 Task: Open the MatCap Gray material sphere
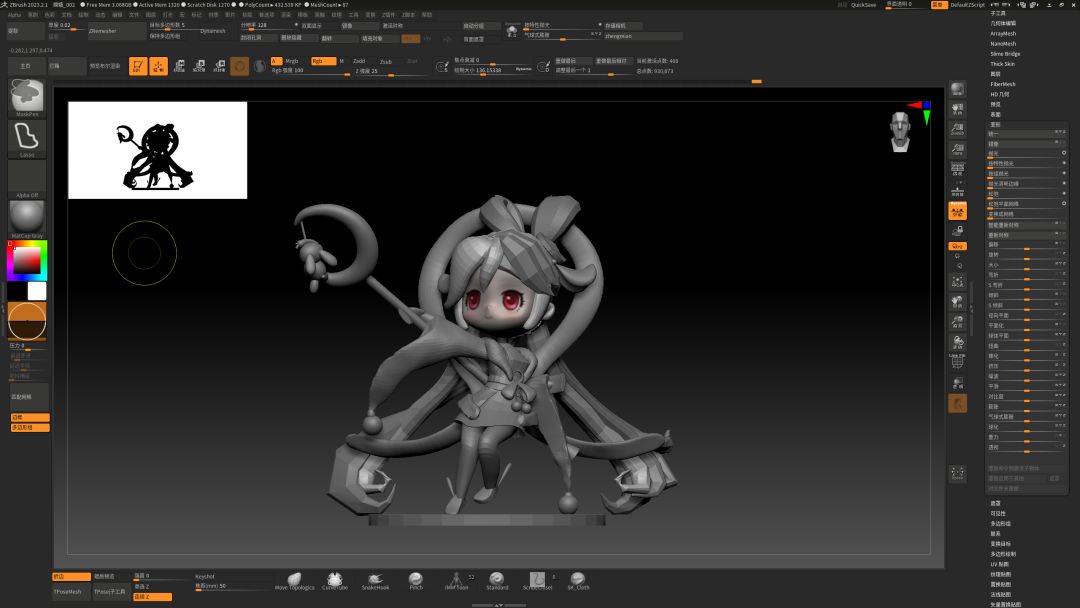pyautogui.click(x=27, y=220)
